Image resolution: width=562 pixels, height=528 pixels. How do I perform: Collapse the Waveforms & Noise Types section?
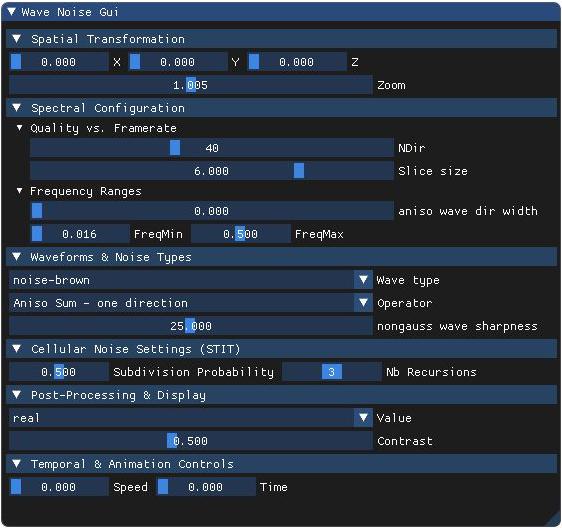[17, 257]
